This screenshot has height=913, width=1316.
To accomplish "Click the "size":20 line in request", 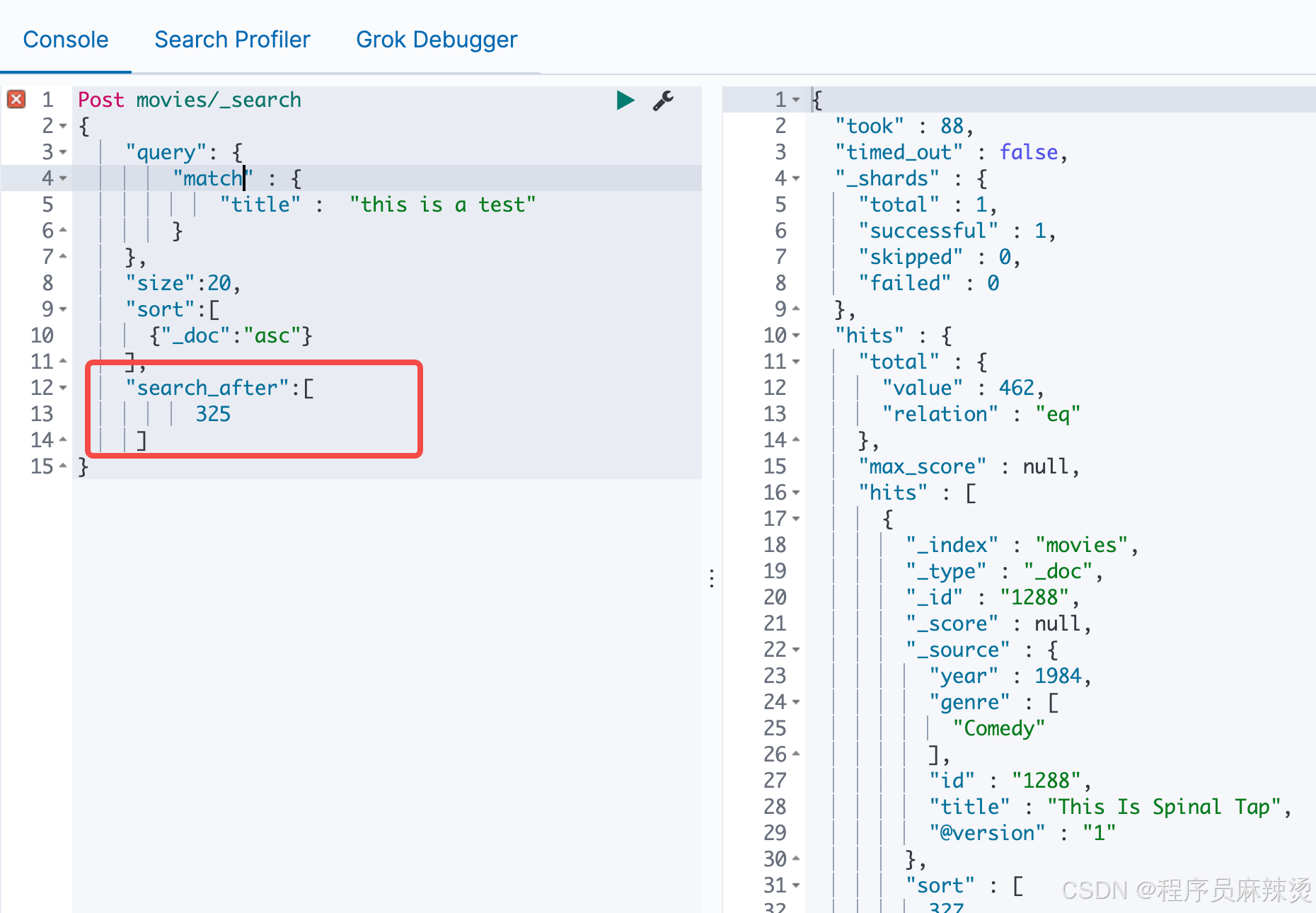I will click(x=183, y=283).
